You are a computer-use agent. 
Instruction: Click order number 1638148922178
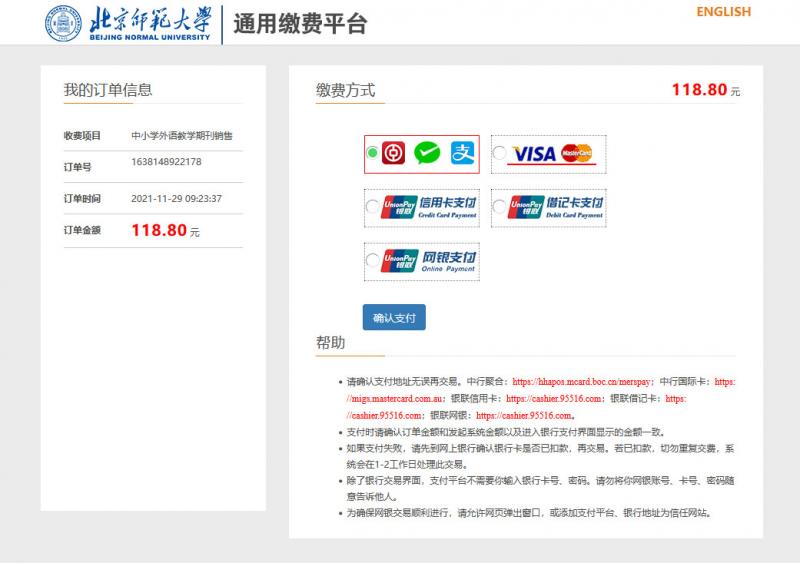[x=166, y=162]
